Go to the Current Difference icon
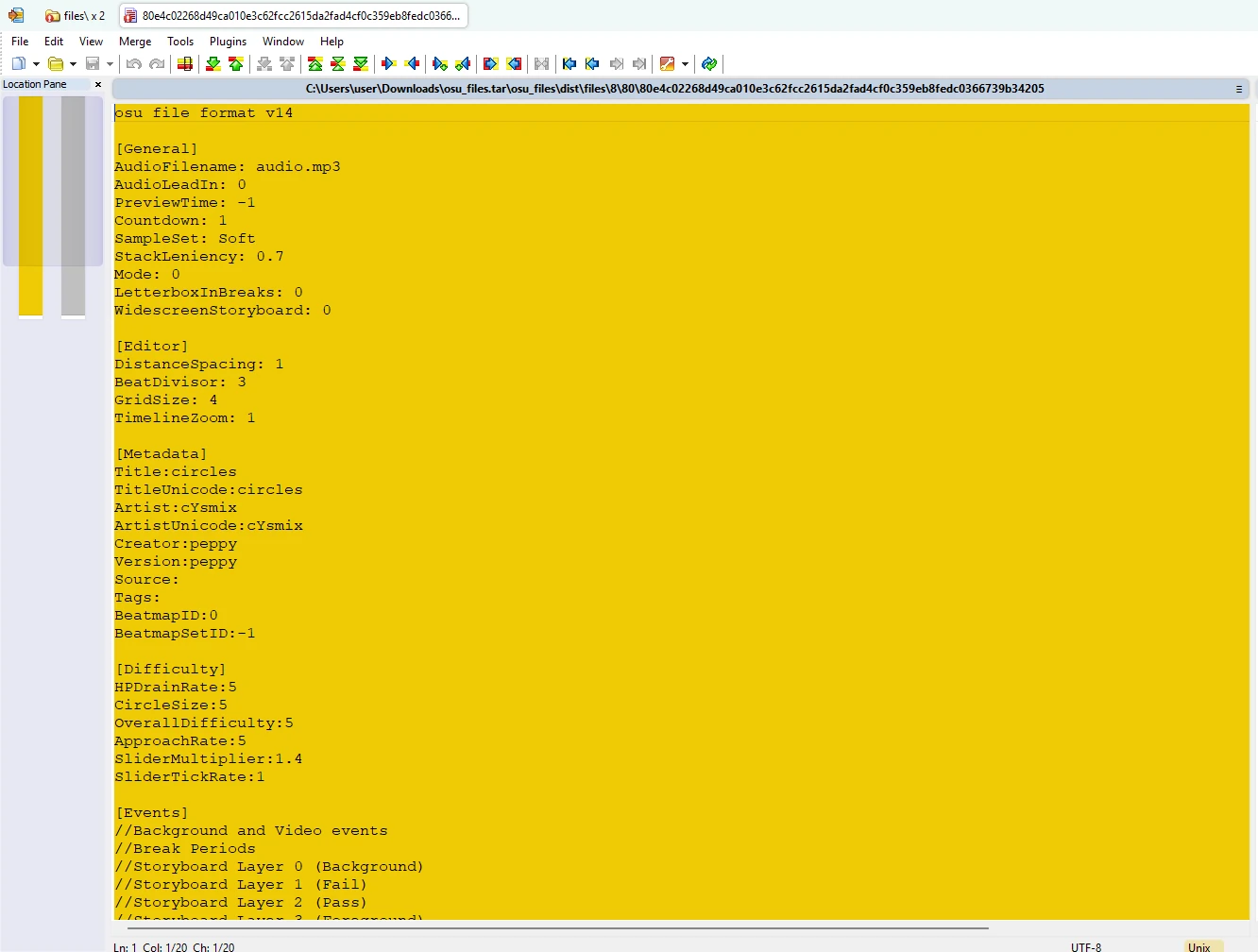 338,63
